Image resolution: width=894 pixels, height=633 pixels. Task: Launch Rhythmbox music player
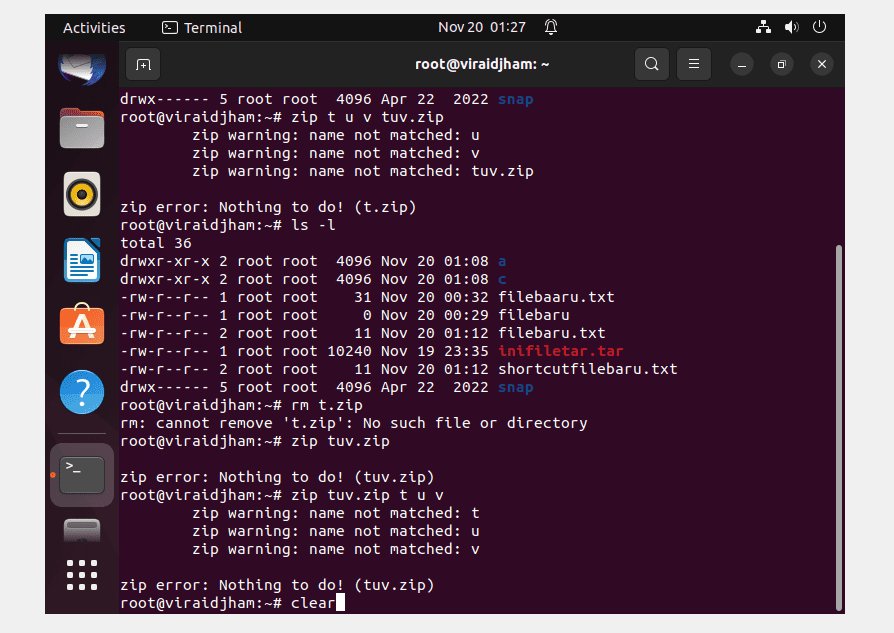coord(82,194)
